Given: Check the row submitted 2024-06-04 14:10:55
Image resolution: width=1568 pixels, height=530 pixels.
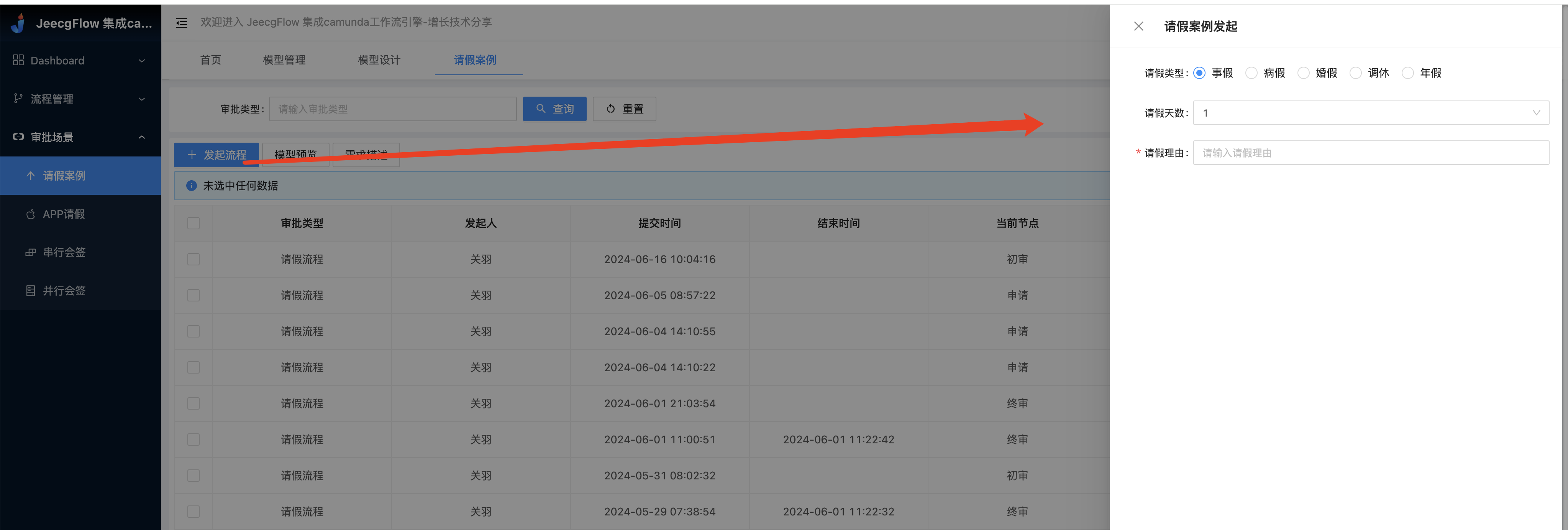Looking at the screenshot, I should coord(194,331).
